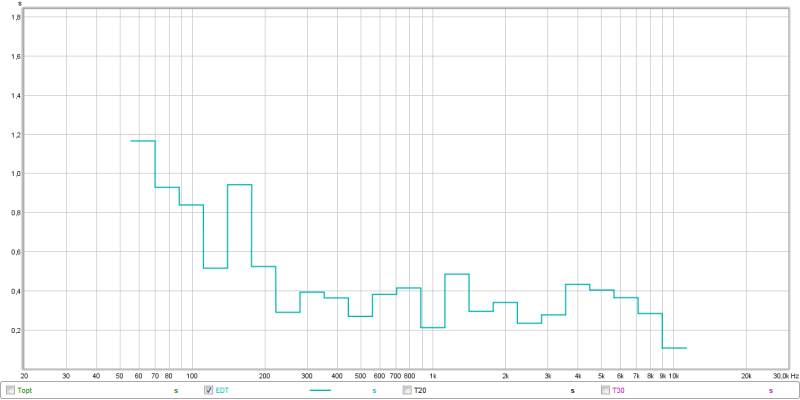This screenshot has height=400, width=800.
Task: Click the lowest EDT step near 10k
Action: (x=675, y=348)
